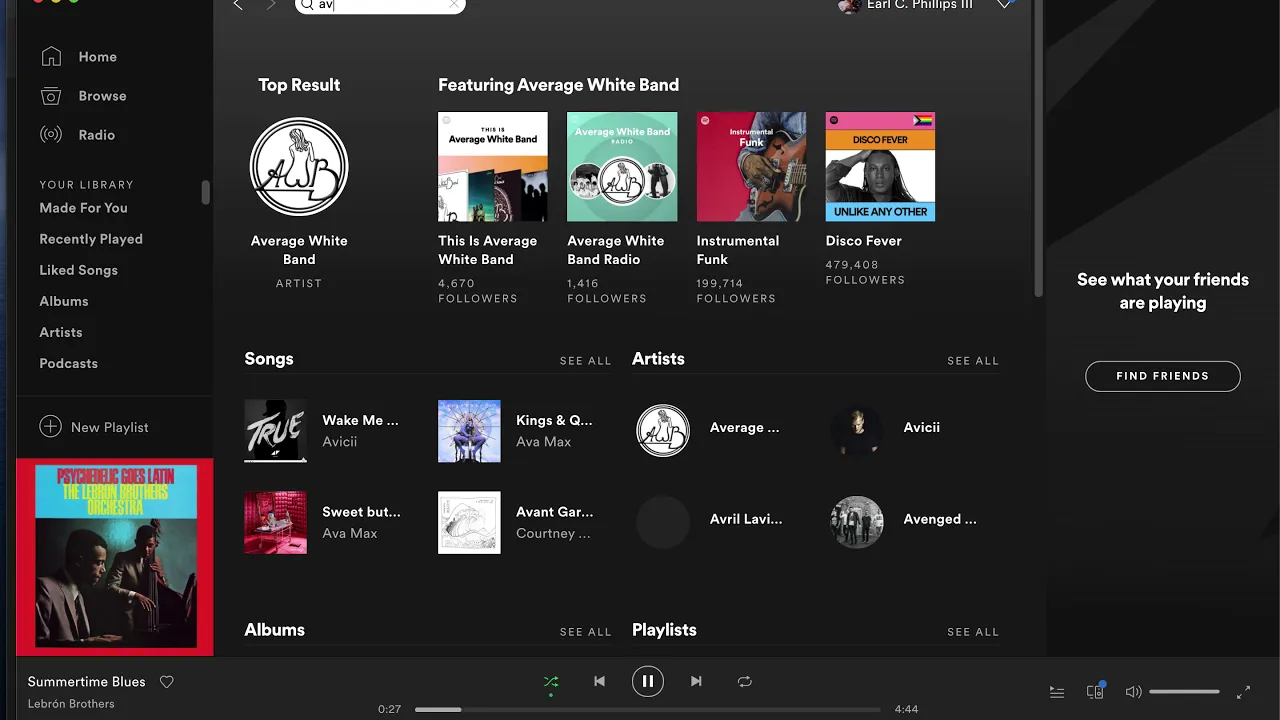Seek in the song progress bar
The width and height of the screenshot is (1280, 720).
point(648,709)
